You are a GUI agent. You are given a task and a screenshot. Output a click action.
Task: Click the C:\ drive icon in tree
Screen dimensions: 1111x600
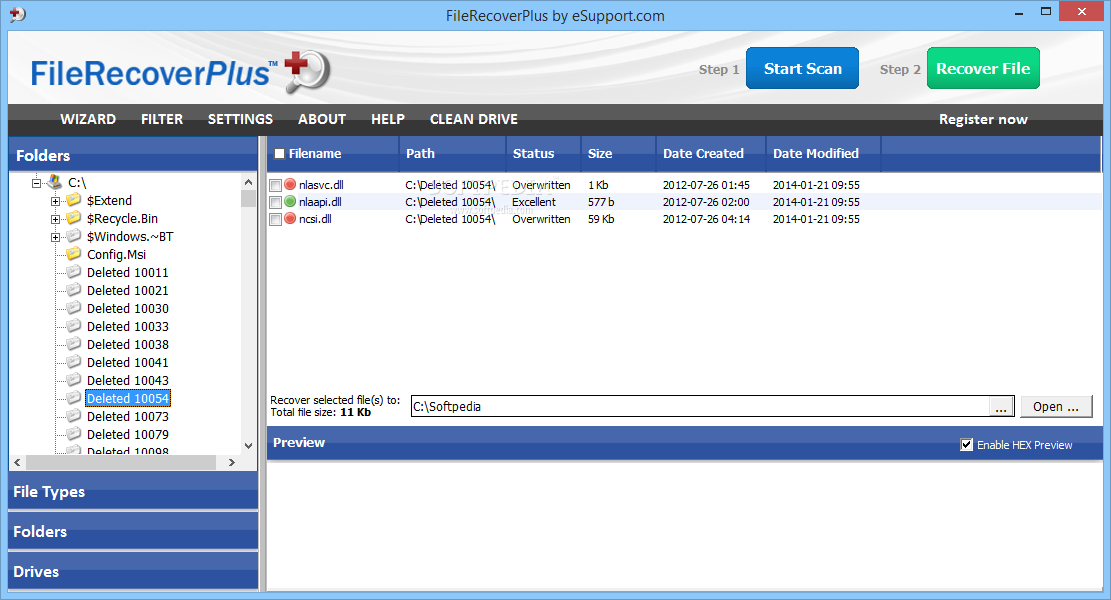click(x=55, y=183)
